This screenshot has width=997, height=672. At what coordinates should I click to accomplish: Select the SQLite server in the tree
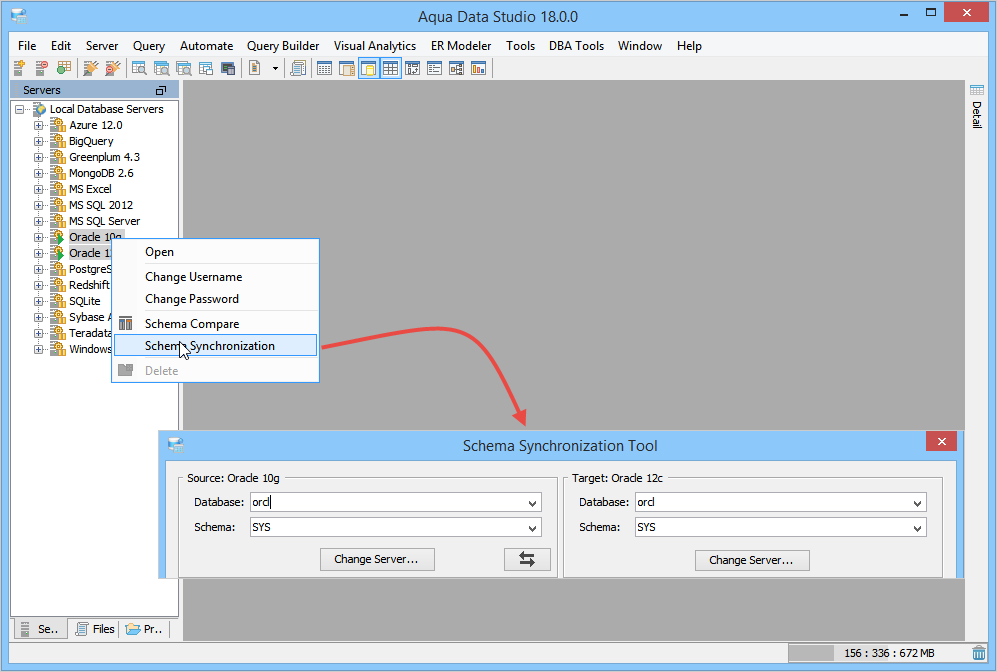85,301
